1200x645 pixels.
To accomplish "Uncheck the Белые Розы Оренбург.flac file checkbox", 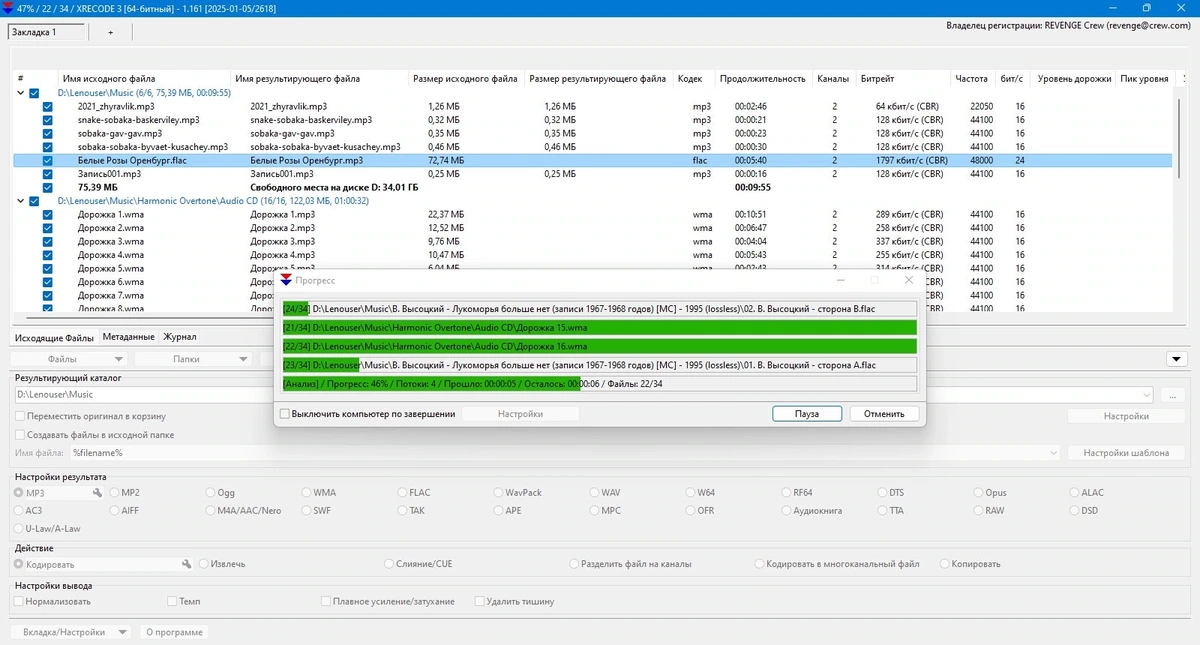I will [x=47, y=160].
